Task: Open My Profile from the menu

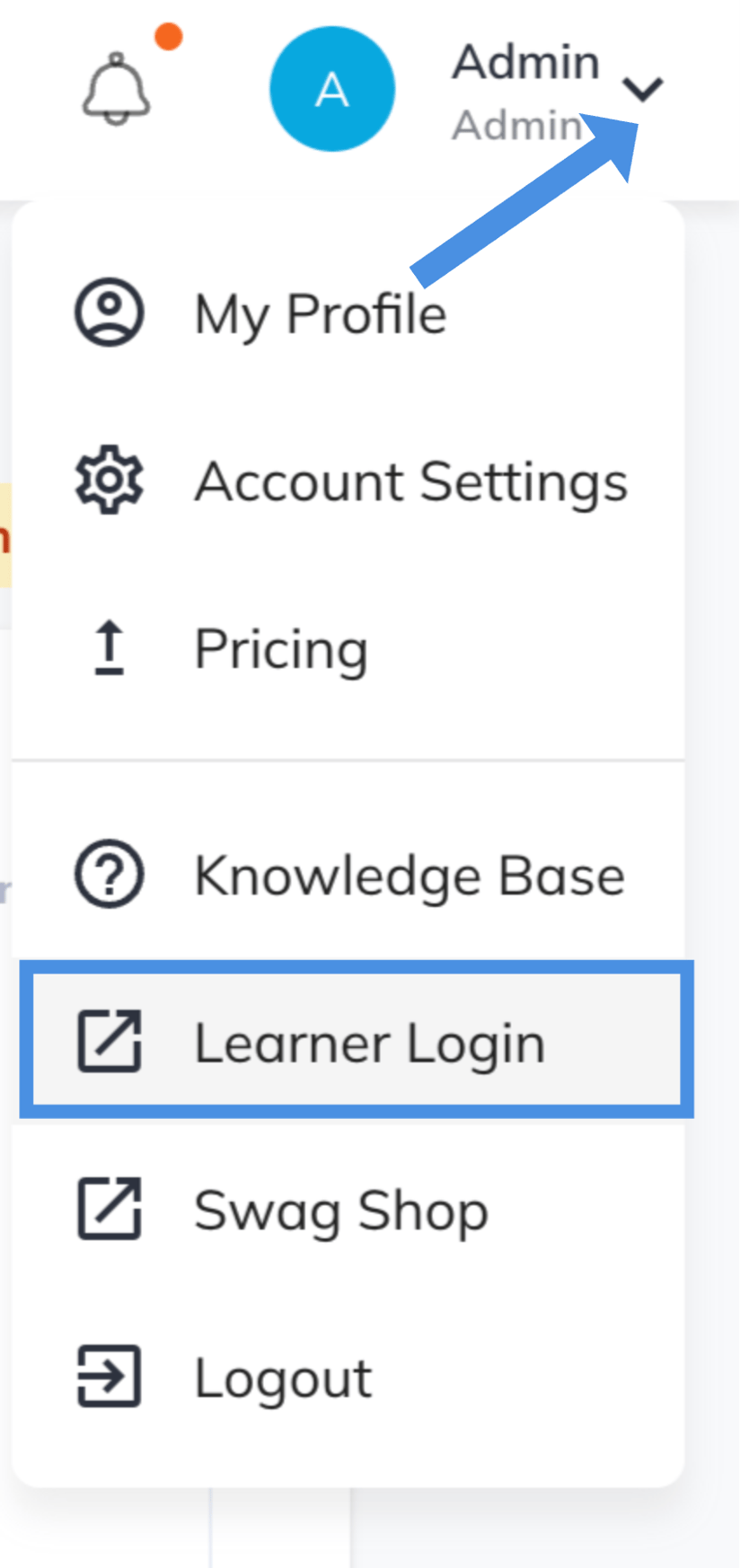Action: coord(320,313)
